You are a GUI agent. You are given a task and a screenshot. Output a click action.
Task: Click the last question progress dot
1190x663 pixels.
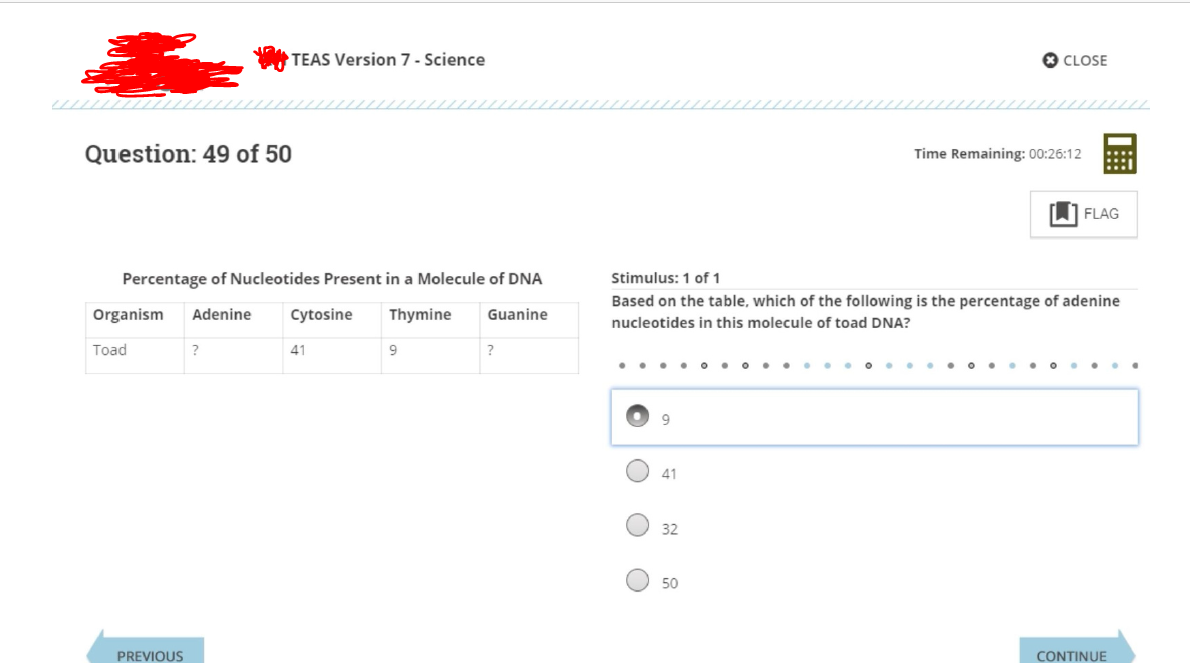[1134, 366]
